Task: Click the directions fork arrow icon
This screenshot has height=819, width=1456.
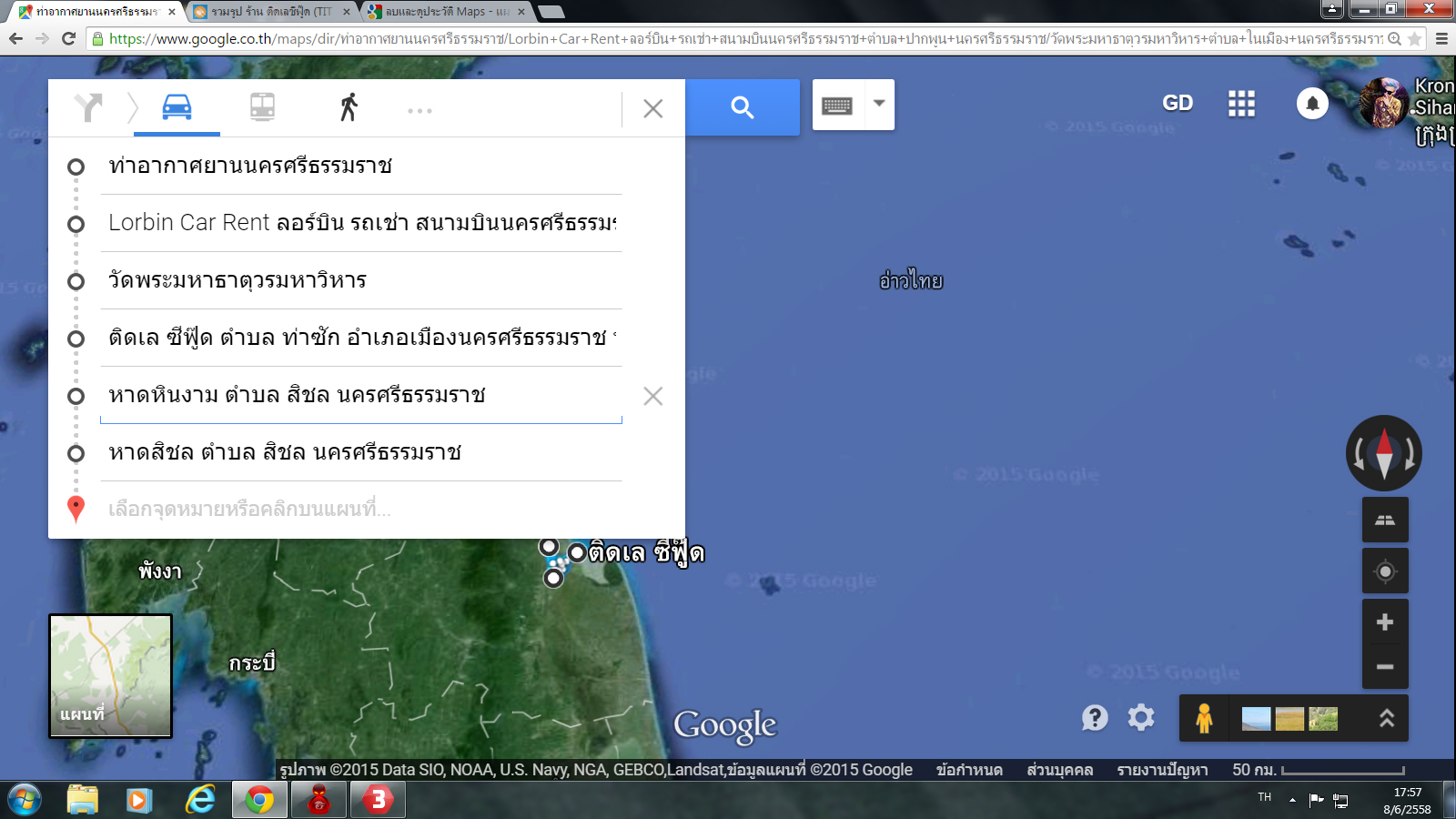Action: pos(88,107)
